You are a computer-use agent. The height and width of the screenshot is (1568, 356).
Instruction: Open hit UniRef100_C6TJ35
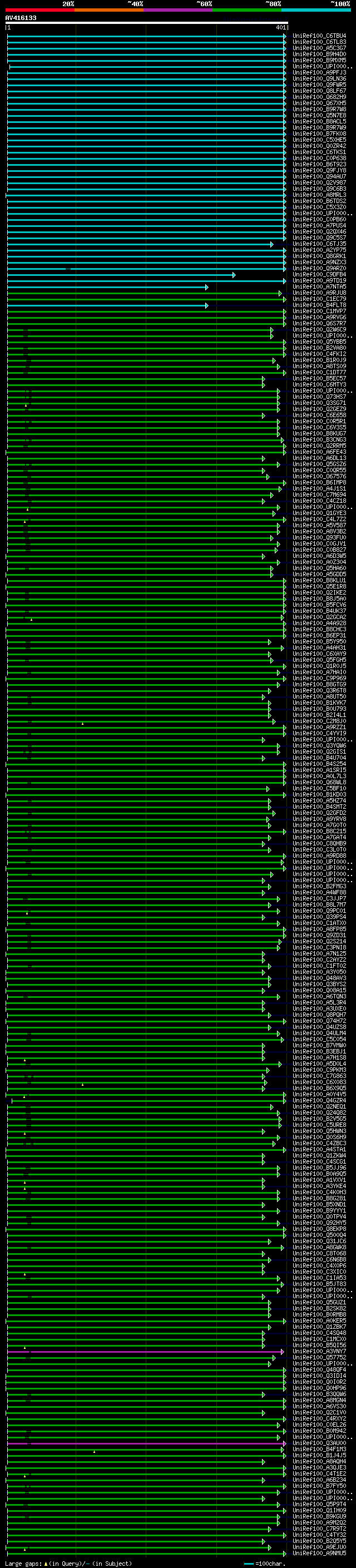coord(319,244)
